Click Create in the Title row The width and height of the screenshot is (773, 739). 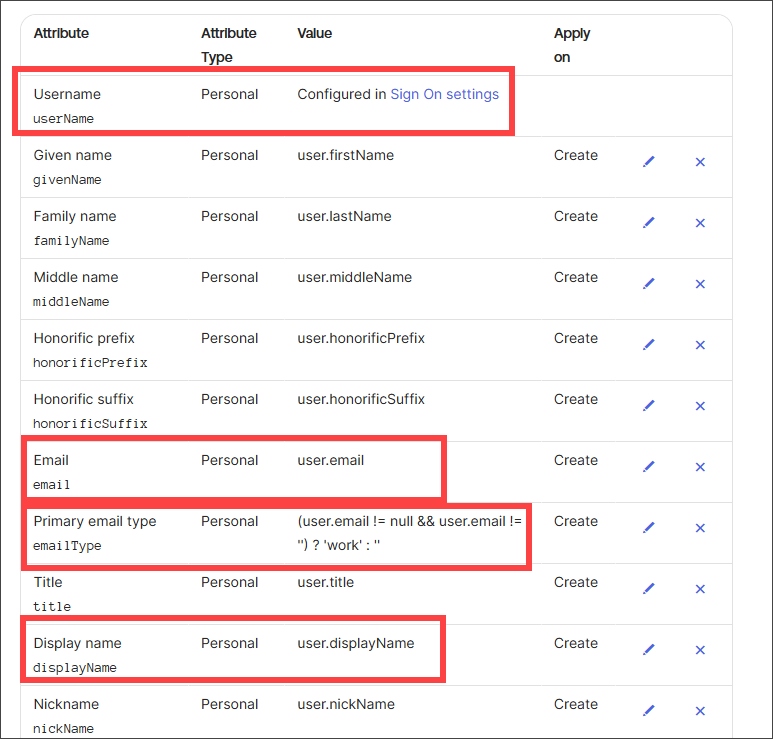[575, 582]
